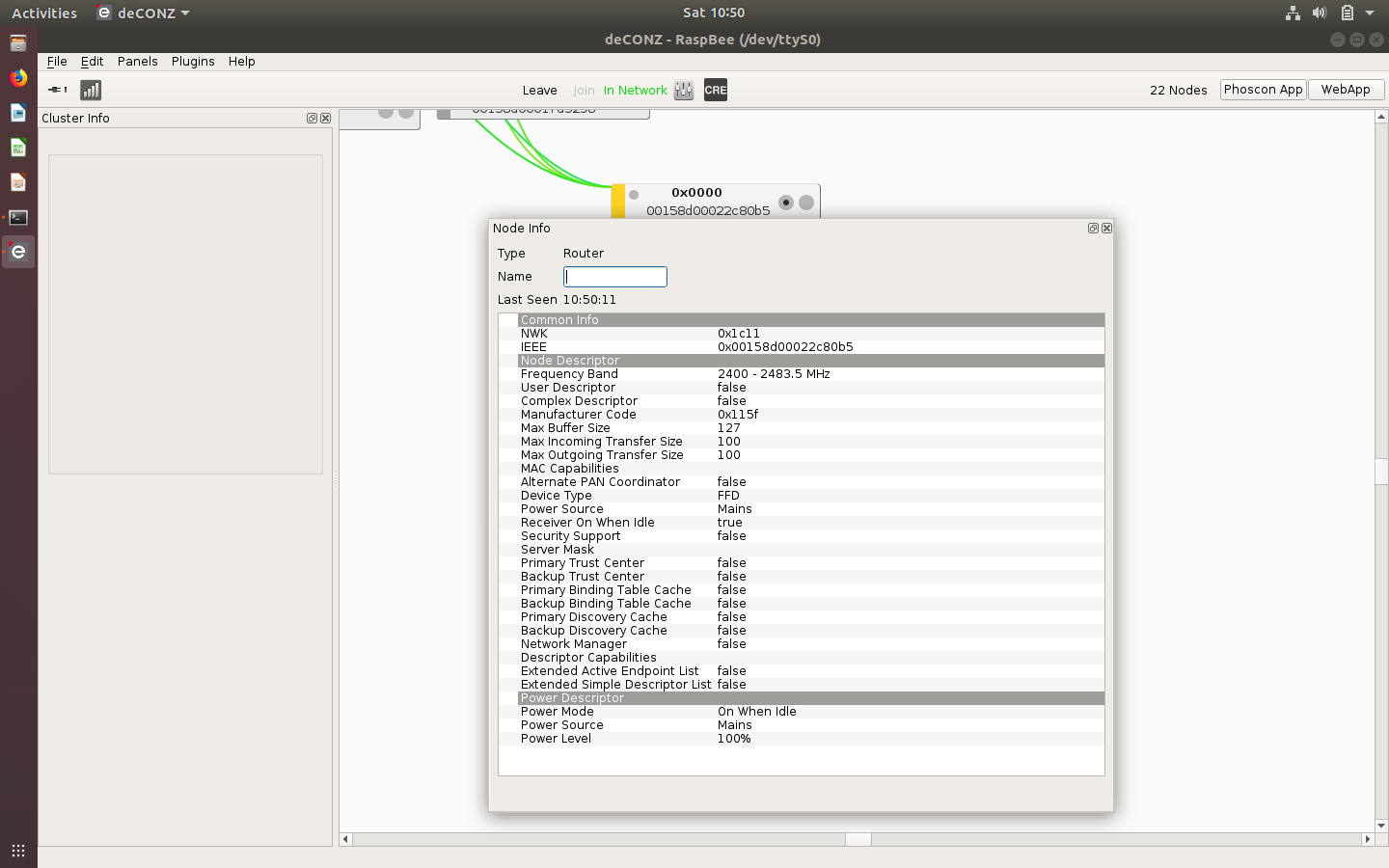Open the signal strength bars toolbar icon

pyautogui.click(x=91, y=90)
